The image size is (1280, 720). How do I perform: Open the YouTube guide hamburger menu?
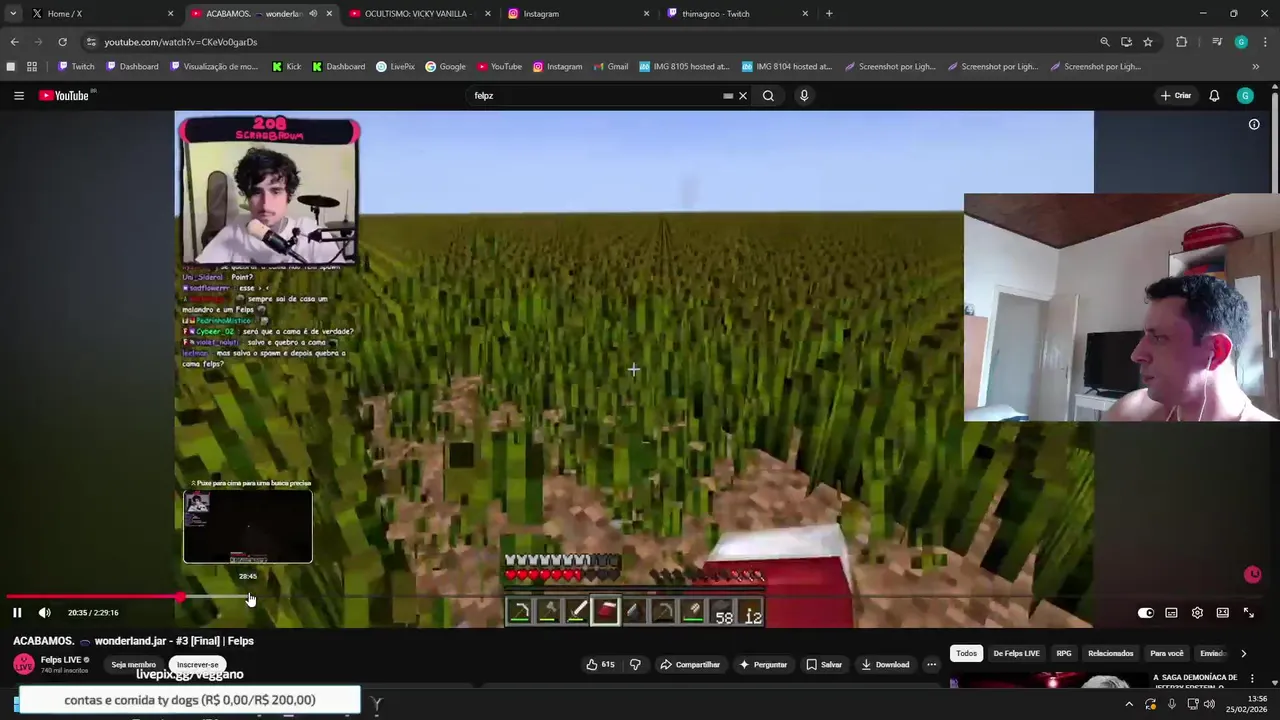pyautogui.click(x=18, y=96)
